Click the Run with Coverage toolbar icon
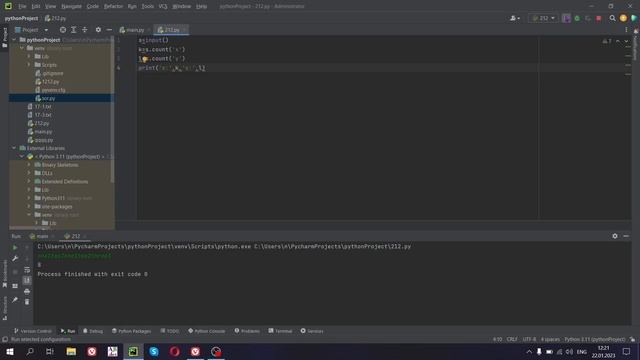 (588, 18)
